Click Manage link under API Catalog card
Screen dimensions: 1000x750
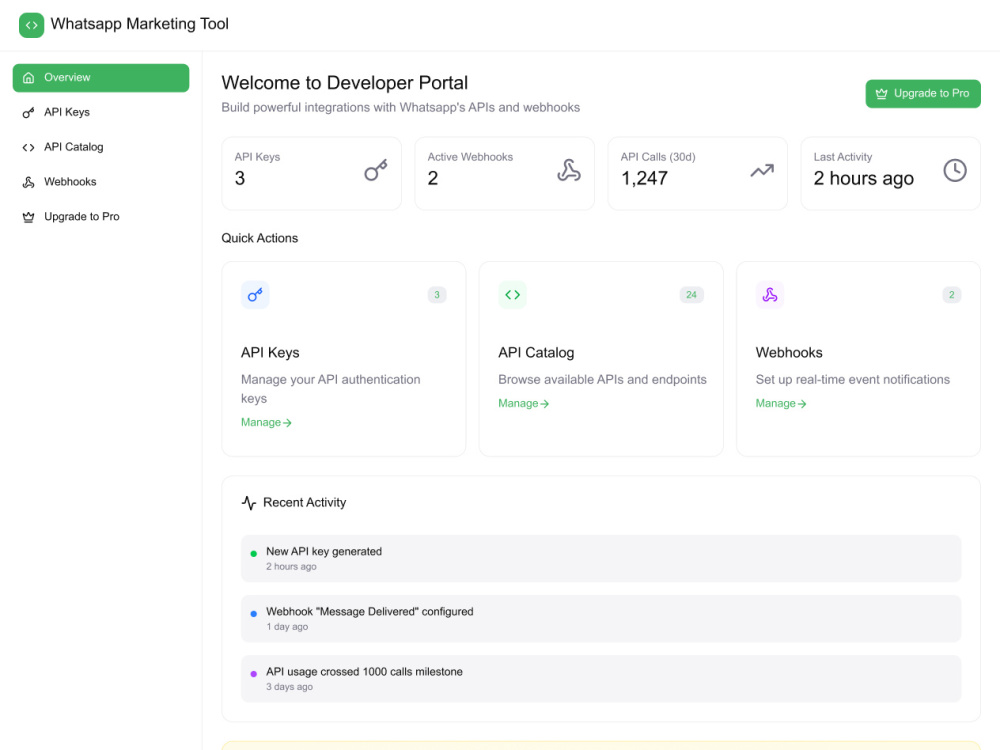tap(524, 403)
